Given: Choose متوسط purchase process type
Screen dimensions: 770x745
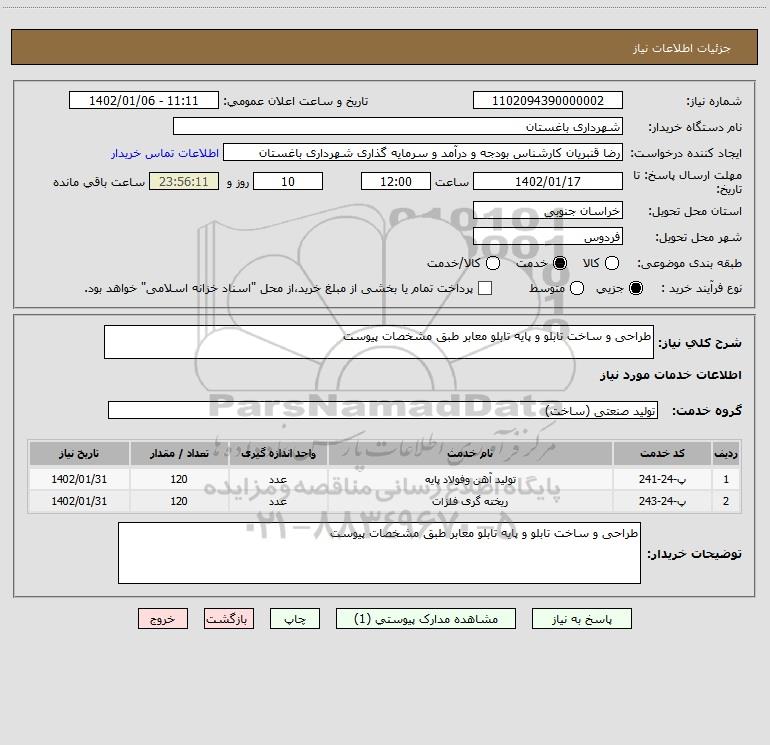Looking at the screenshot, I should (x=577, y=288).
